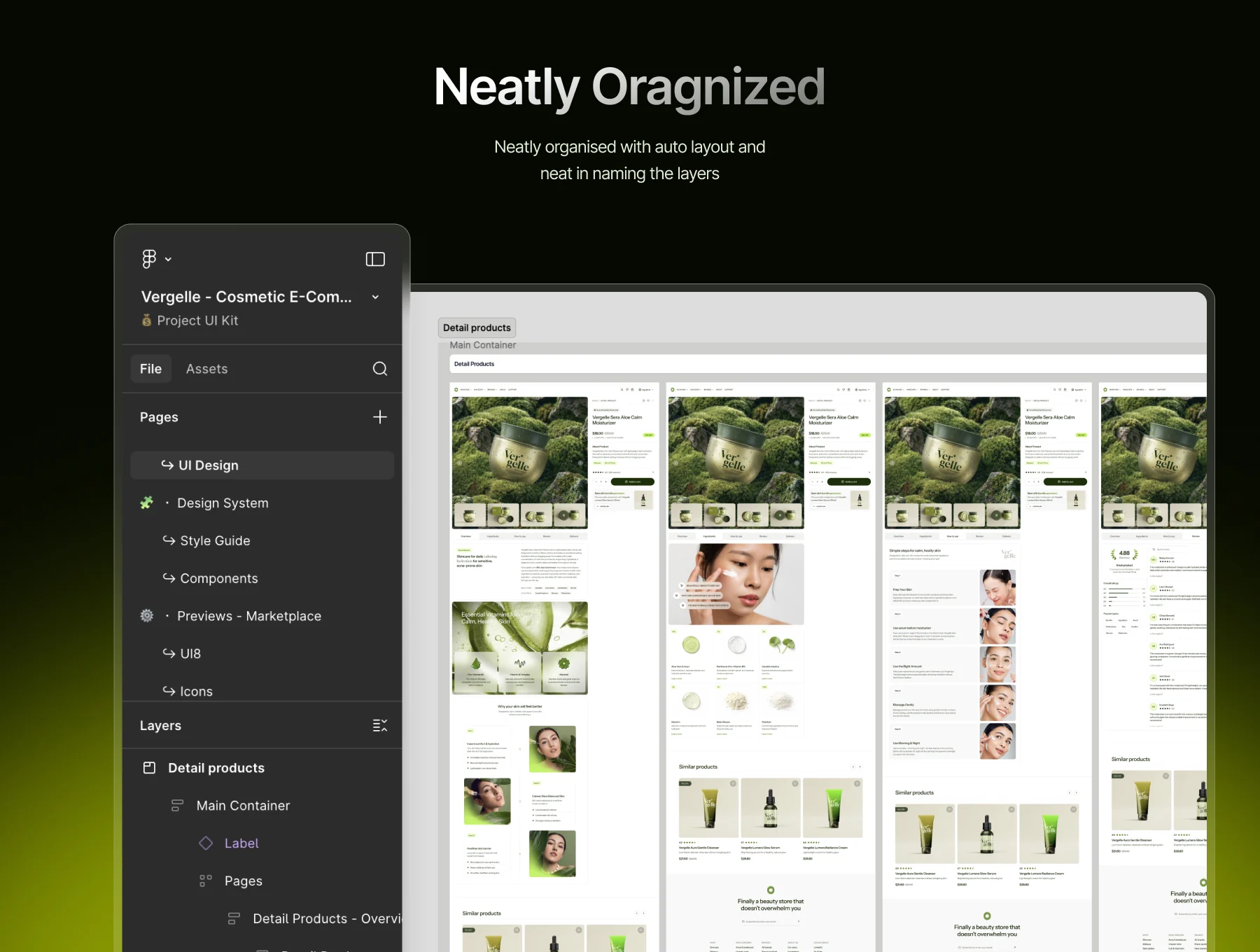Click the puzzle piece icon beside Design System
The image size is (1260, 952).
pos(147,503)
